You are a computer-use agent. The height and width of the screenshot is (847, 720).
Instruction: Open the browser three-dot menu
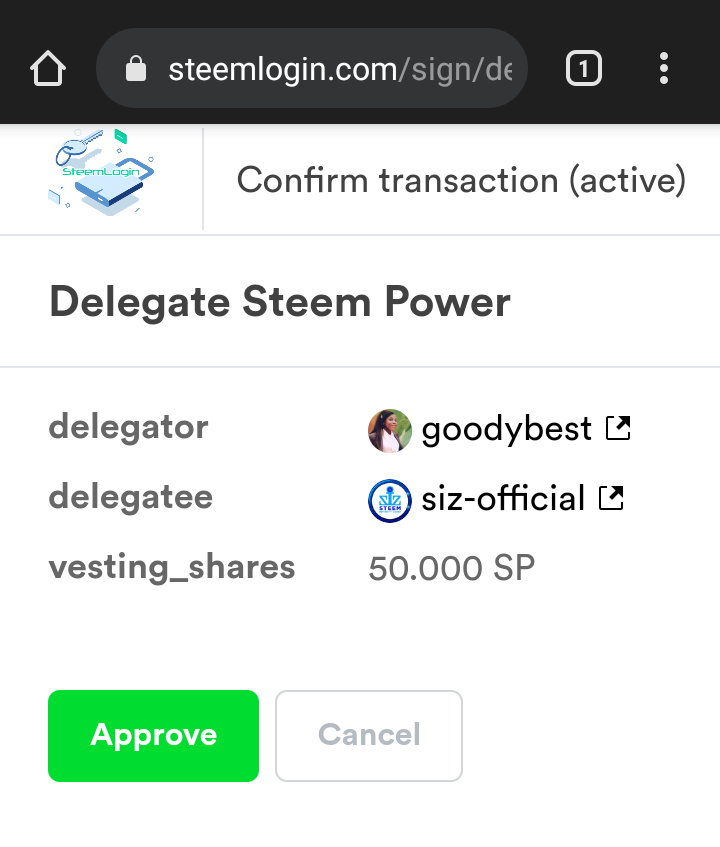point(664,69)
